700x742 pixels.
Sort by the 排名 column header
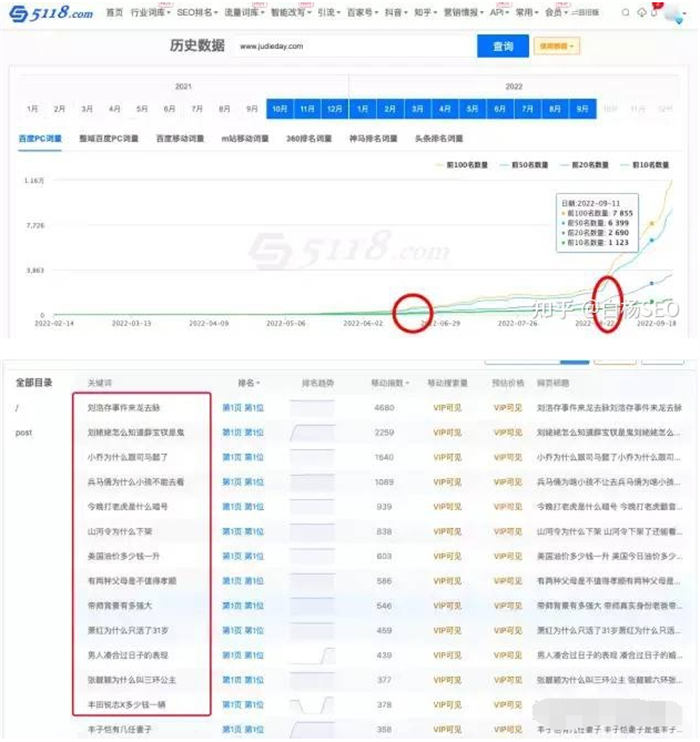pos(249,383)
